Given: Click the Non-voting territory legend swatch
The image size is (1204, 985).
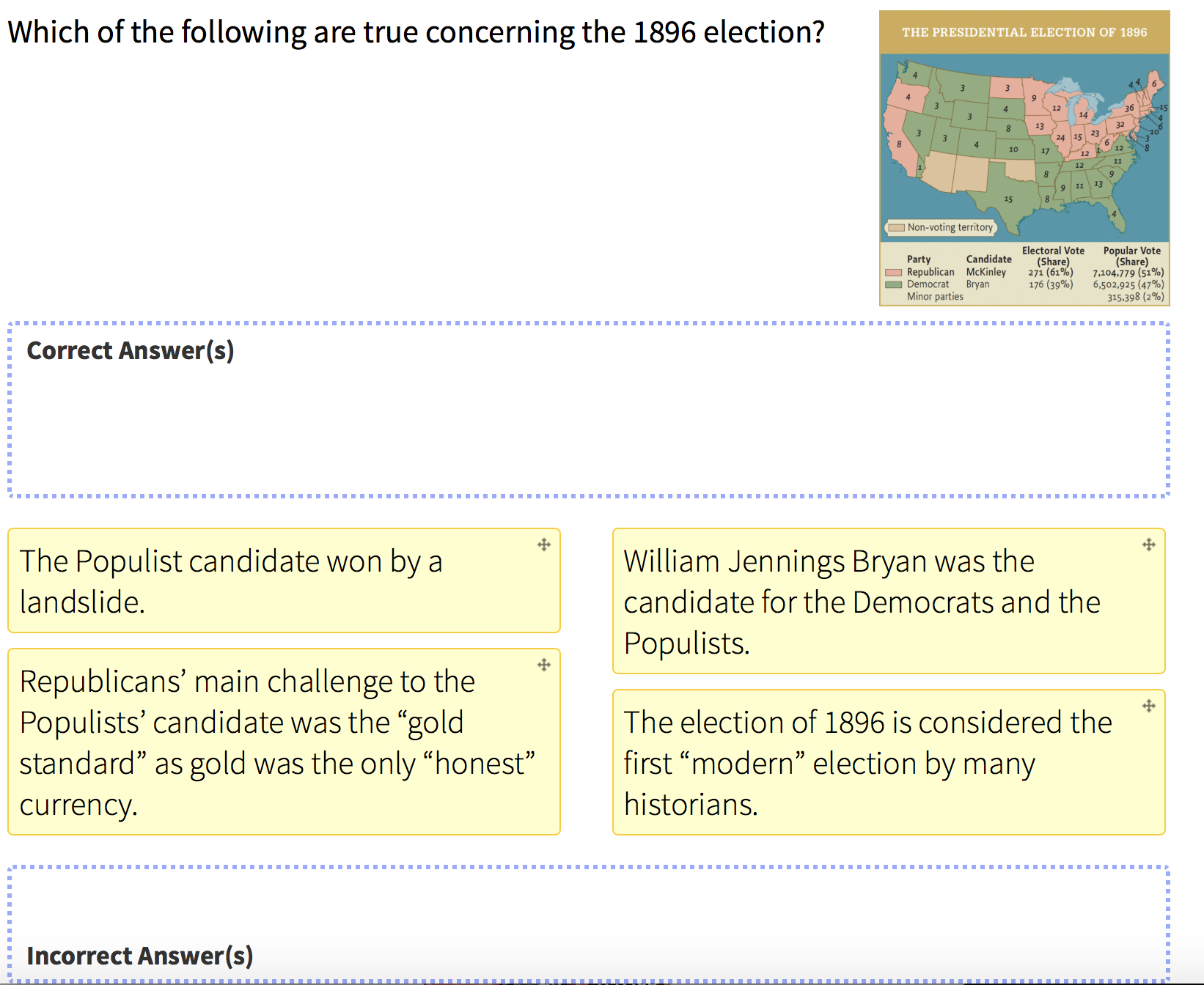Looking at the screenshot, I should click(896, 227).
